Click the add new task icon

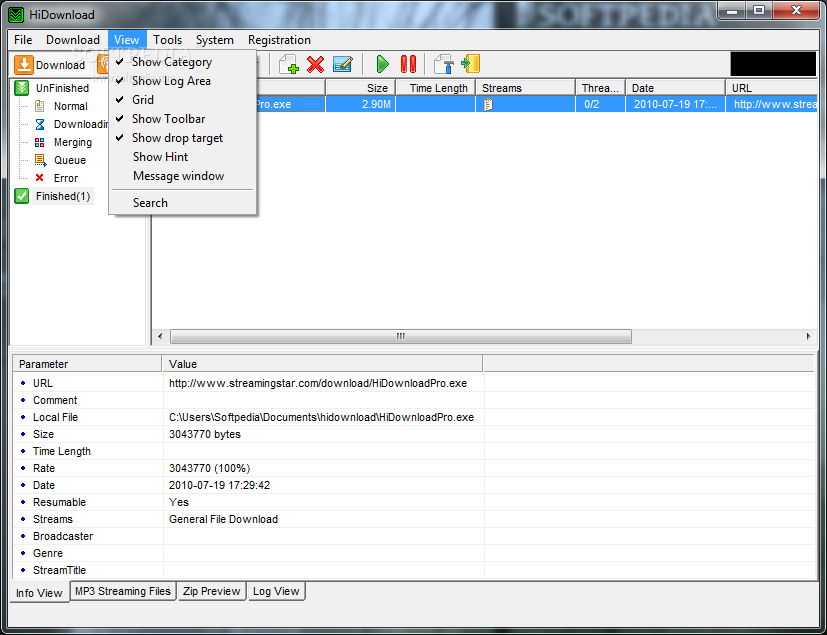(x=289, y=64)
